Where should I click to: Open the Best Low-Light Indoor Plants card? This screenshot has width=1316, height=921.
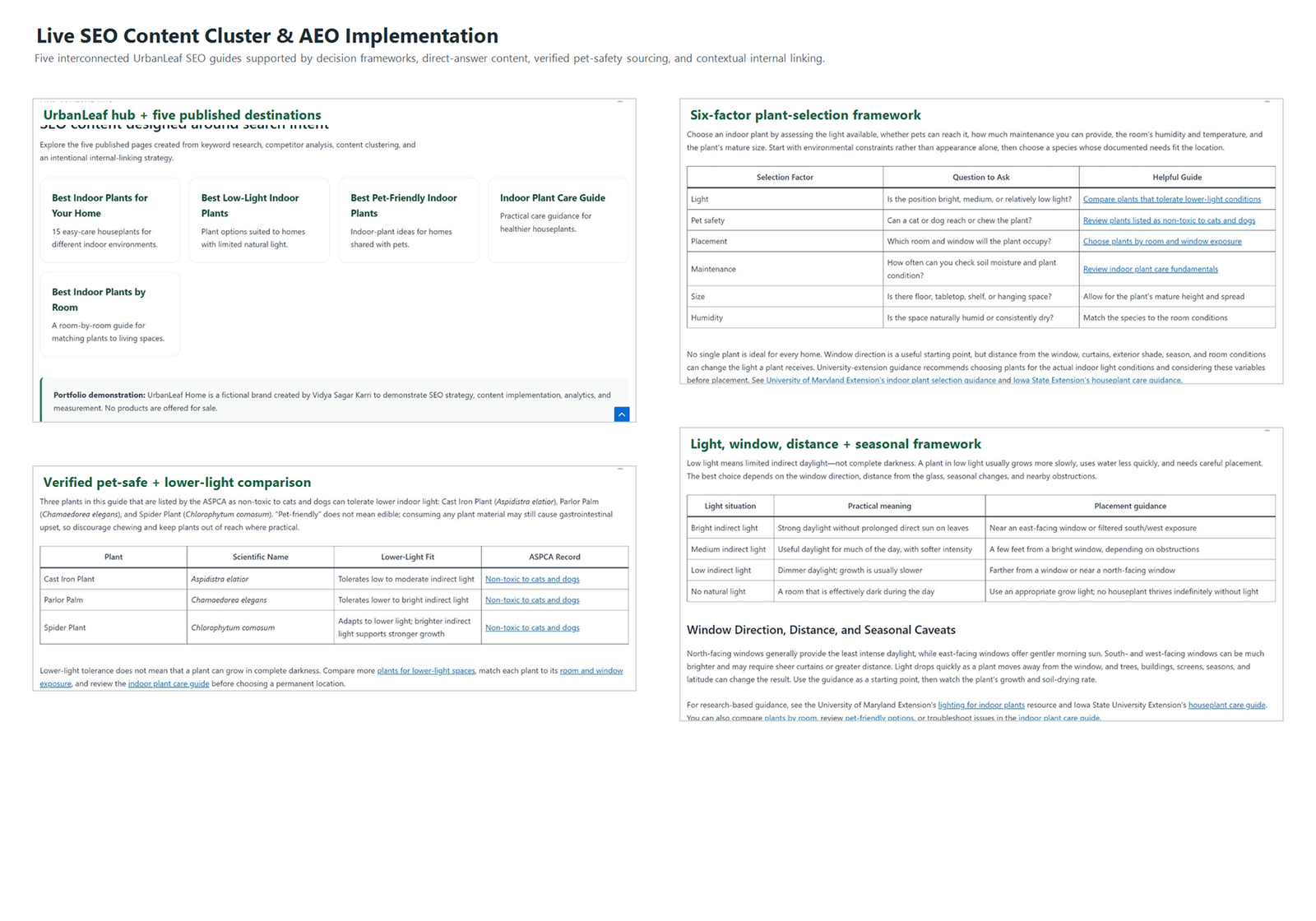[x=259, y=220]
